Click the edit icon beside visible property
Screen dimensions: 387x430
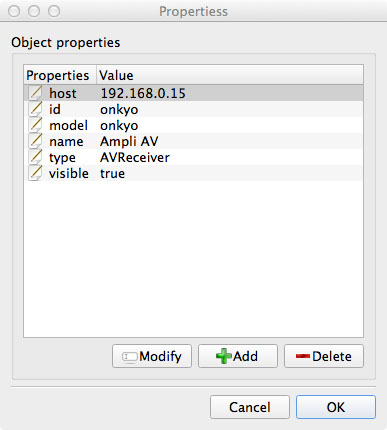tap(35, 173)
